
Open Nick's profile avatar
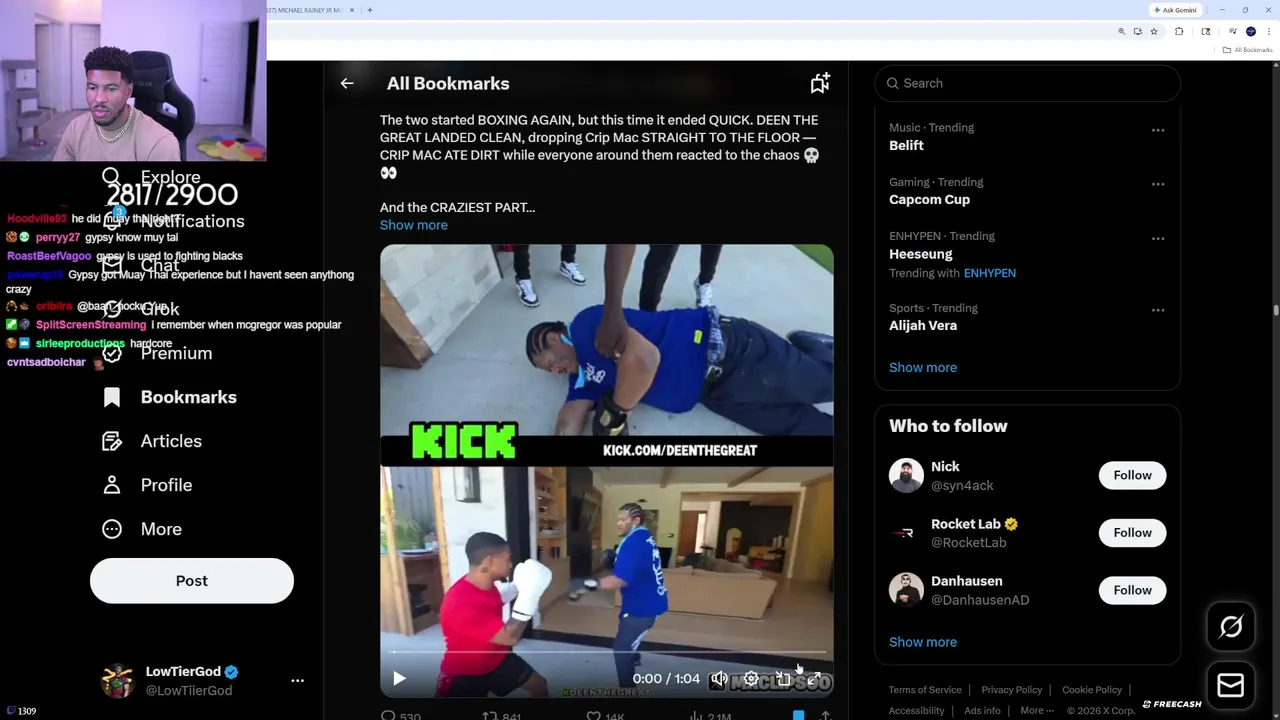[x=906, y=475]
